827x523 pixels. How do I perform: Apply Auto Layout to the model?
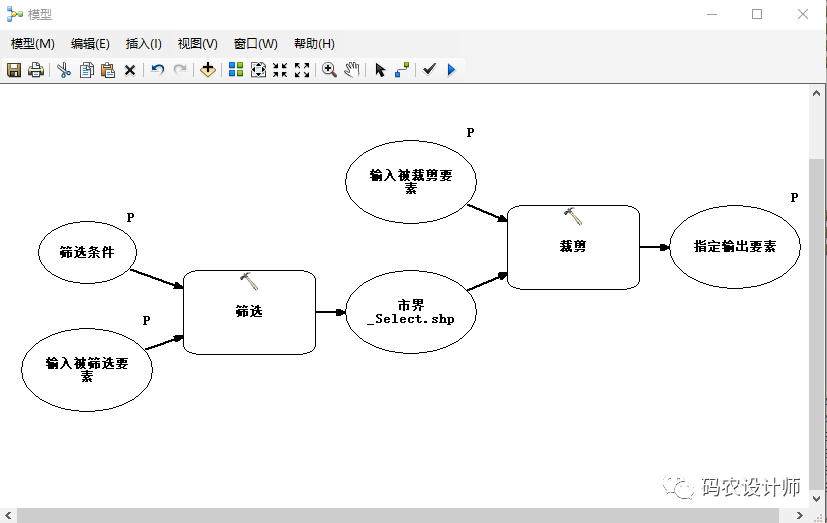tap(236, 70)
